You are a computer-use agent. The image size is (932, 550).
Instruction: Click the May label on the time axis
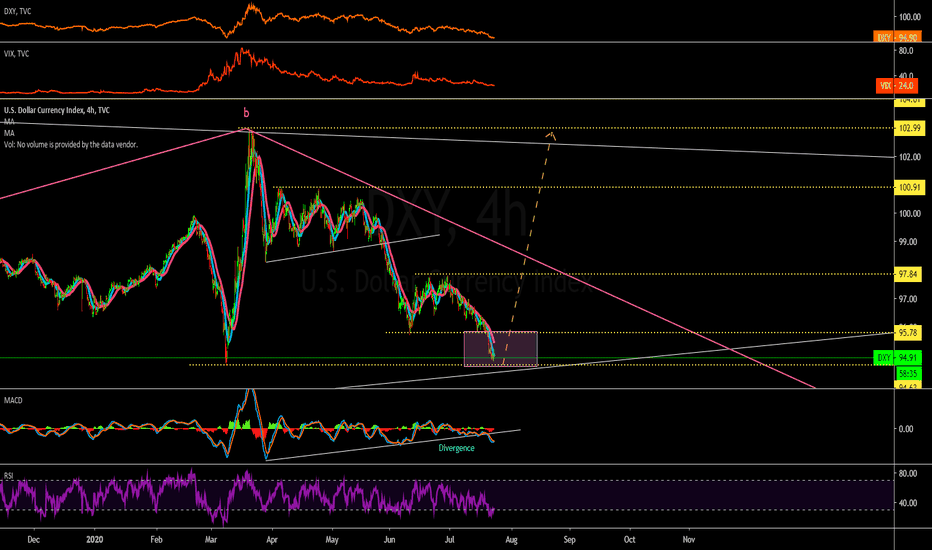coord(332,539)
